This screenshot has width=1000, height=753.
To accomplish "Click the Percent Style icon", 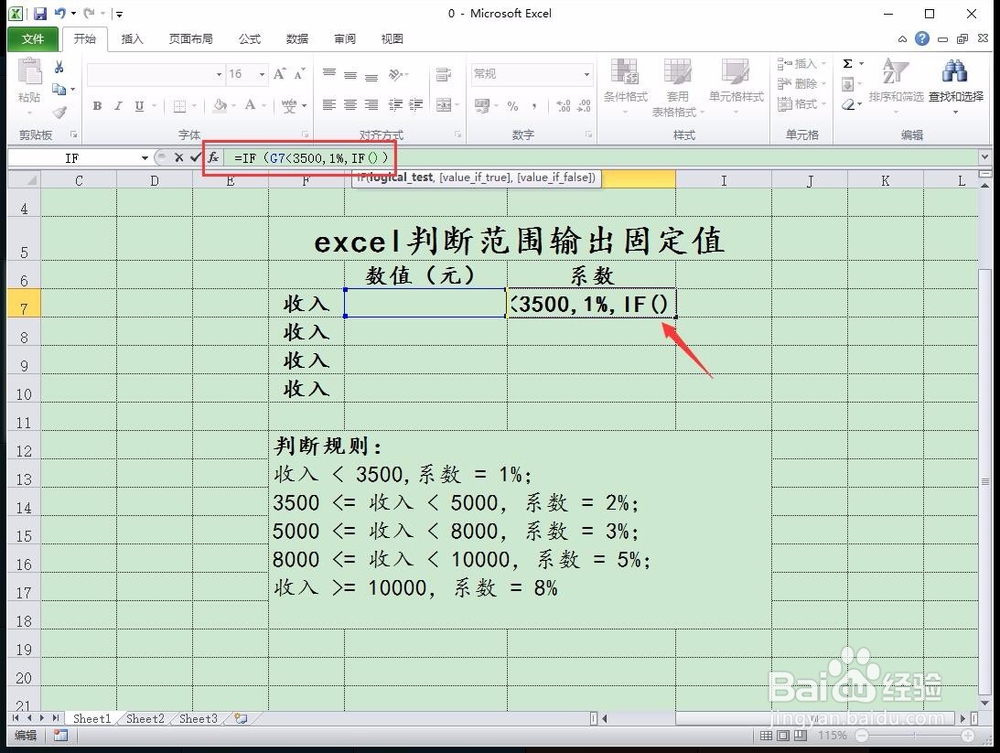I will pyautogui.click(x=513, y=106).
